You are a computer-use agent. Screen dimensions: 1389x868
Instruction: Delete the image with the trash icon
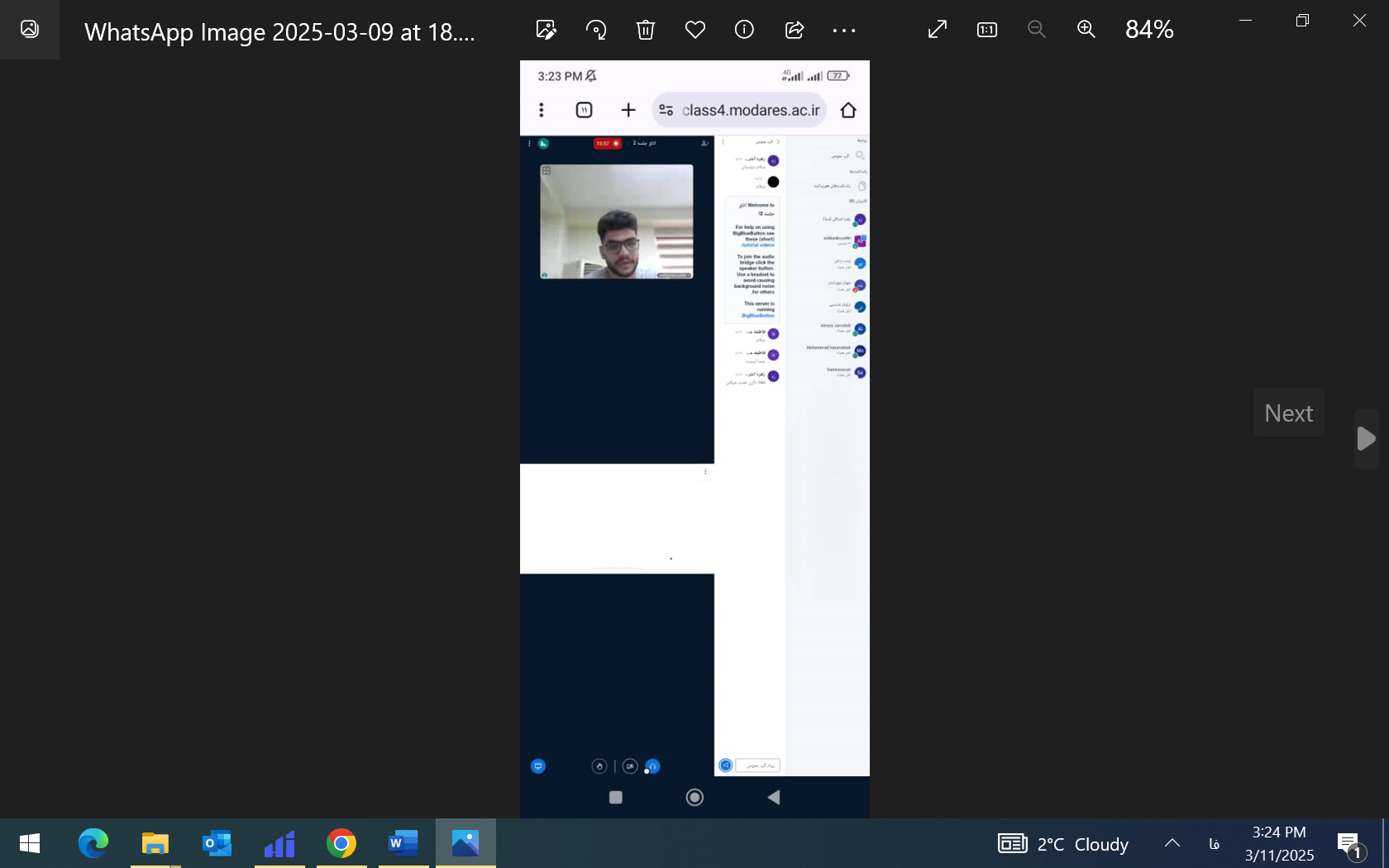coord(646,30)
